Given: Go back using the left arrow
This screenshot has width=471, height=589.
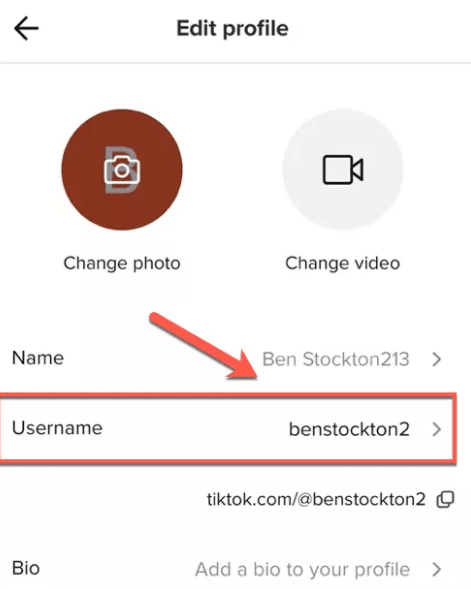Looking at the screenshot, I should (x=26, y=28).
